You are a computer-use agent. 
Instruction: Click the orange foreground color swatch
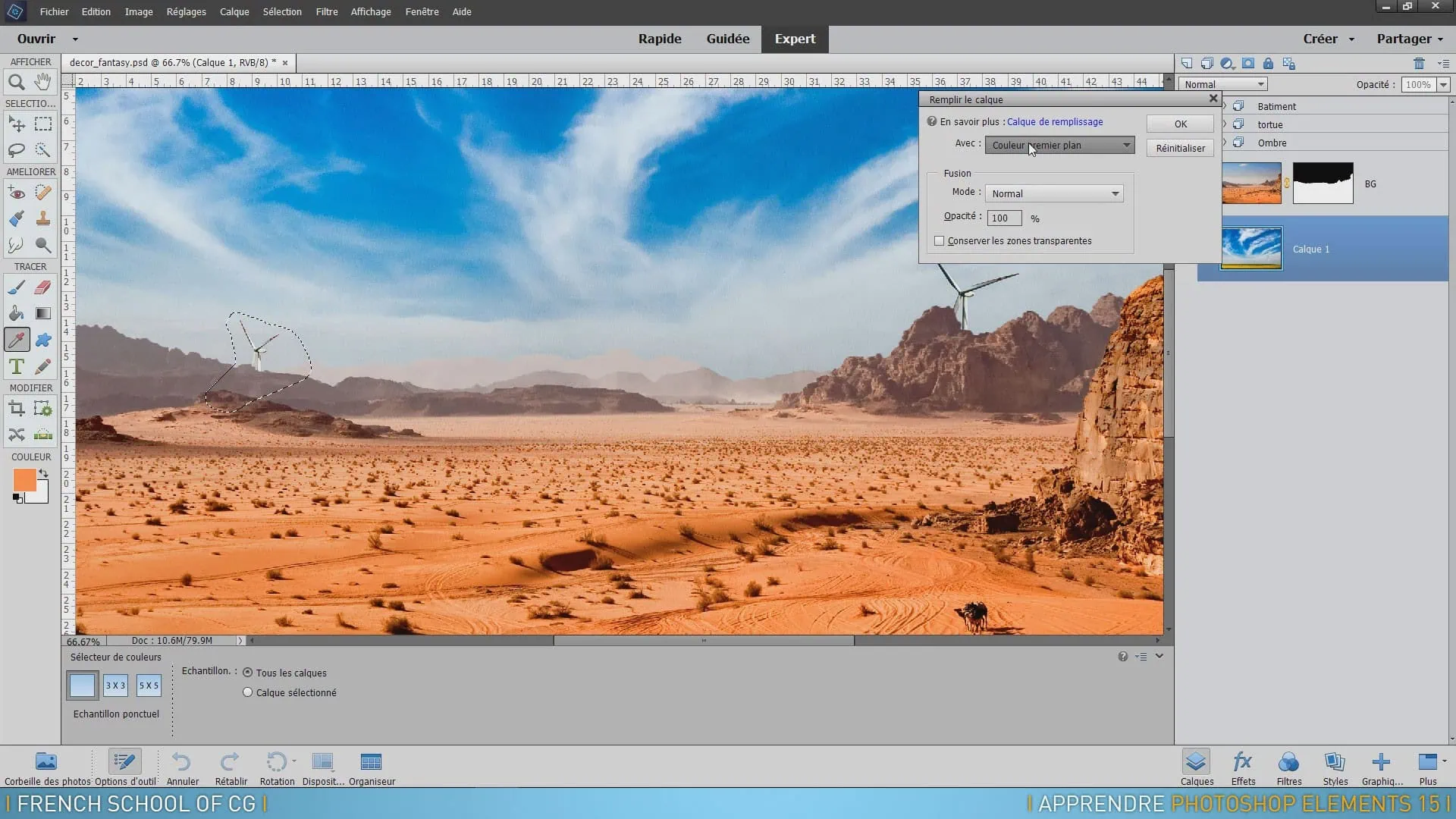pyautogui.click(x=24, y=480)
